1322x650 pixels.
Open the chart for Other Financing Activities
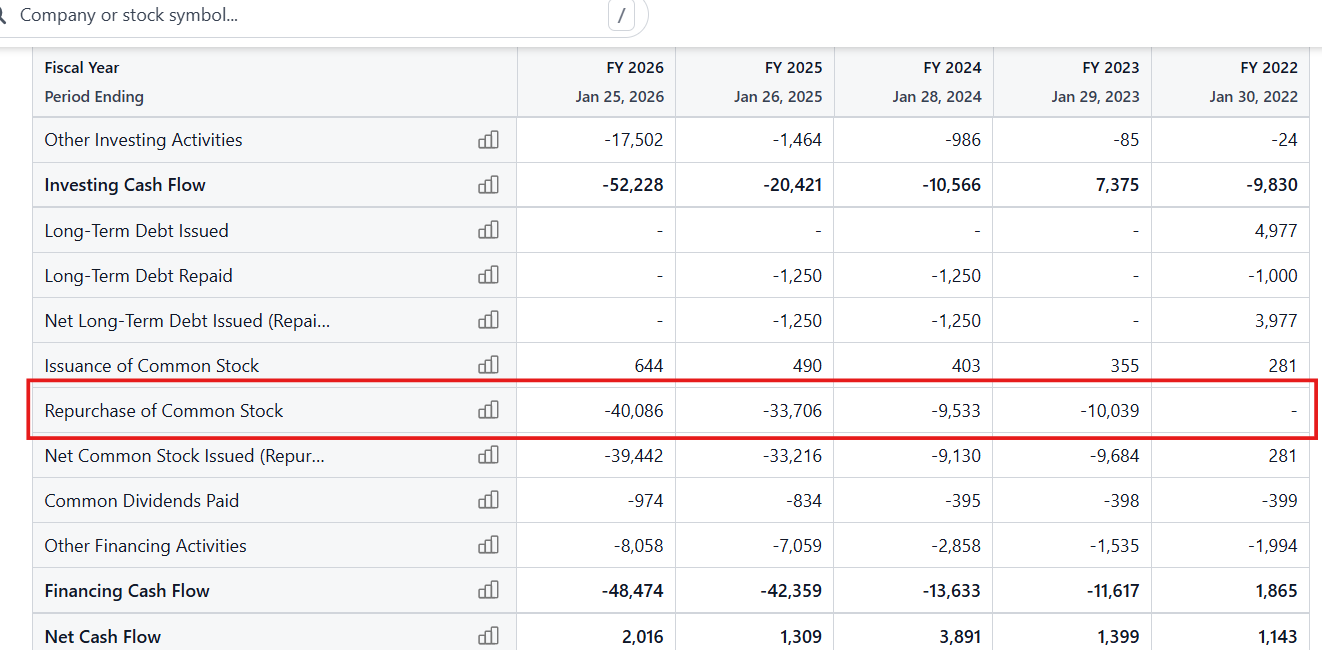(488, 545)
